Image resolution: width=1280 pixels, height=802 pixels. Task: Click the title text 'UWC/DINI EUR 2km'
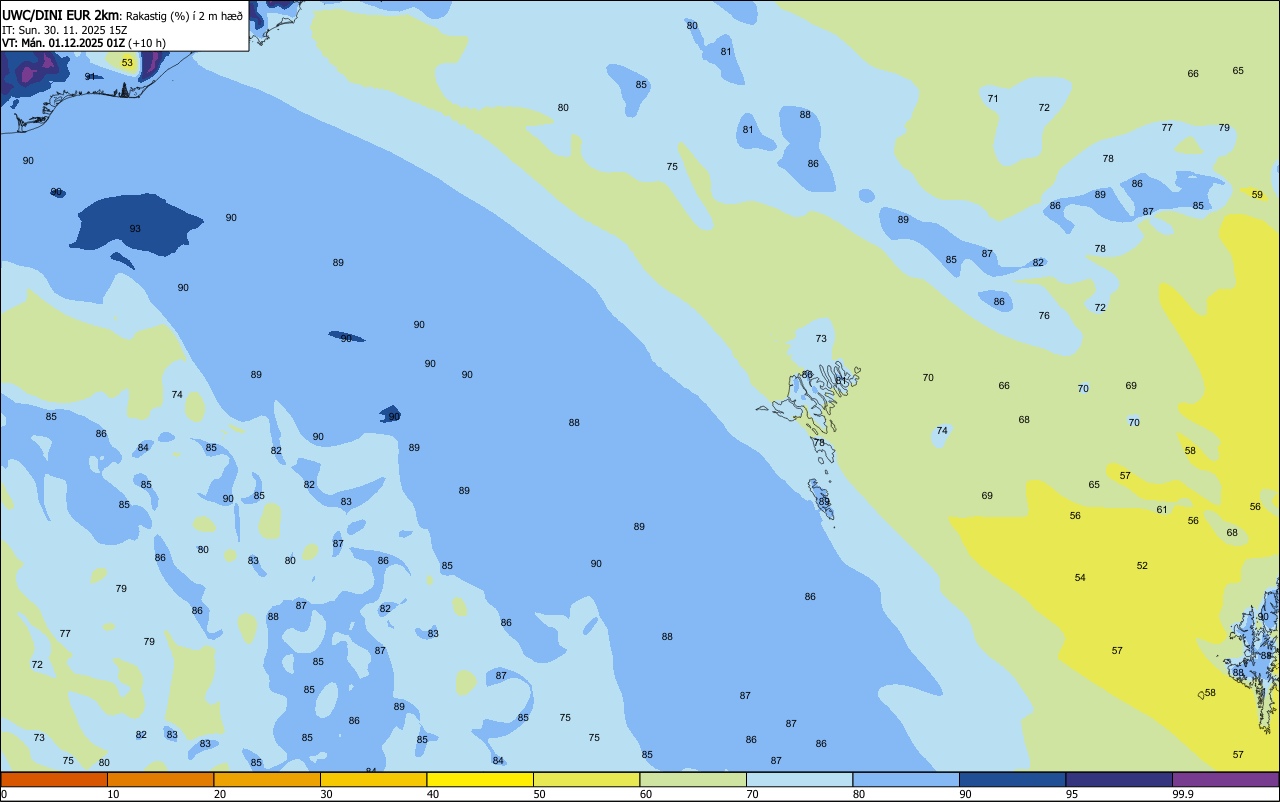[x=60, y=15]
